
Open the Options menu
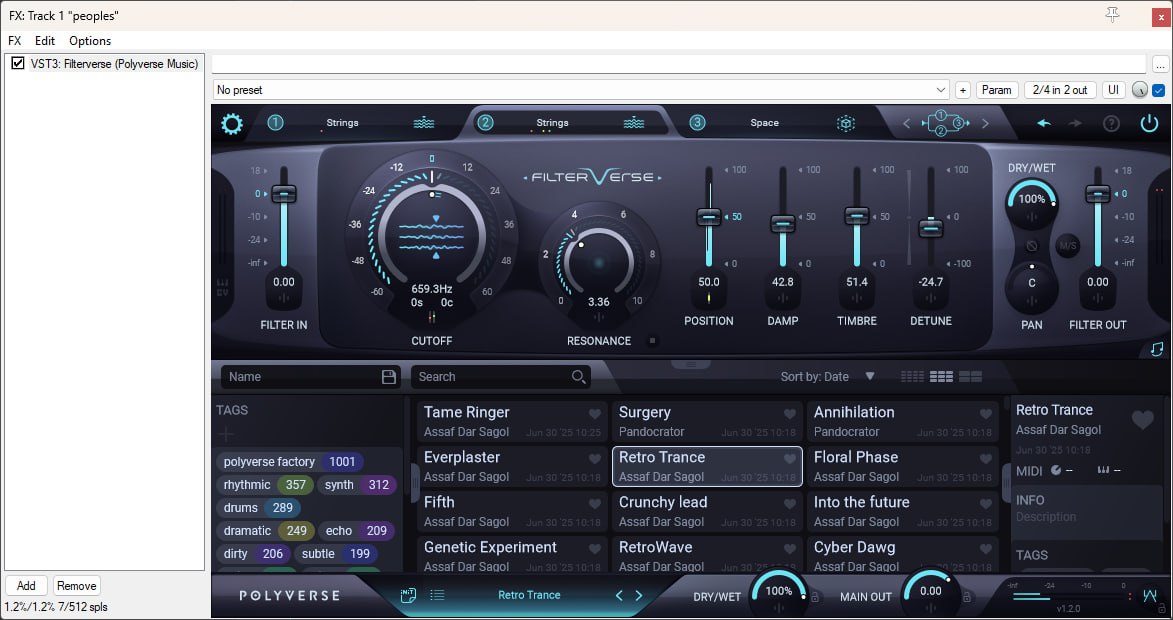click(x=90, y=40)
